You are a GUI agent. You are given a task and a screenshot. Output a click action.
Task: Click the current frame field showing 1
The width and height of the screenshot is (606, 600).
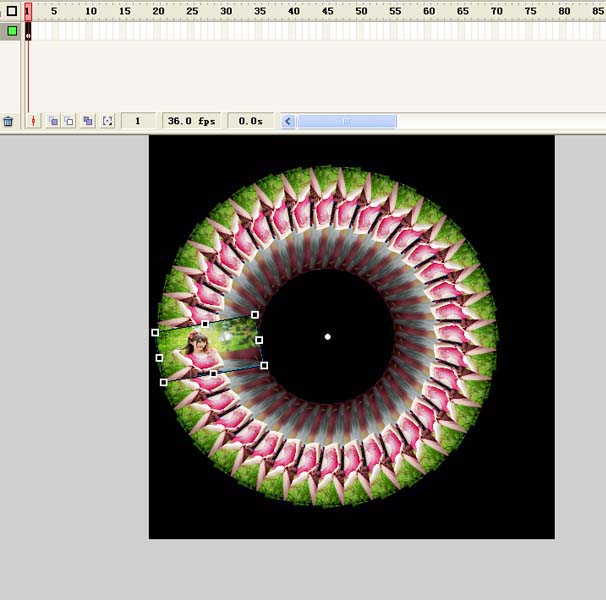tap(138, 121)
